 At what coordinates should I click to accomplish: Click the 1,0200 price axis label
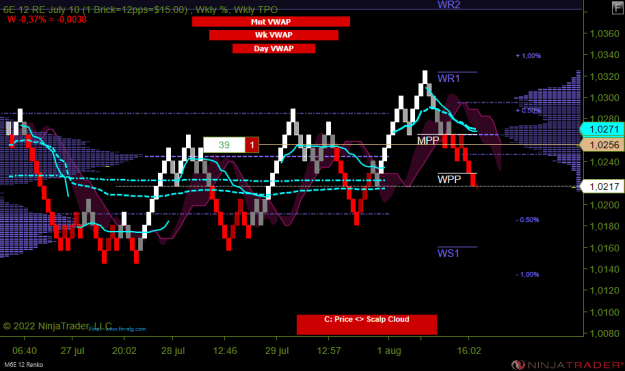(604, 205)
